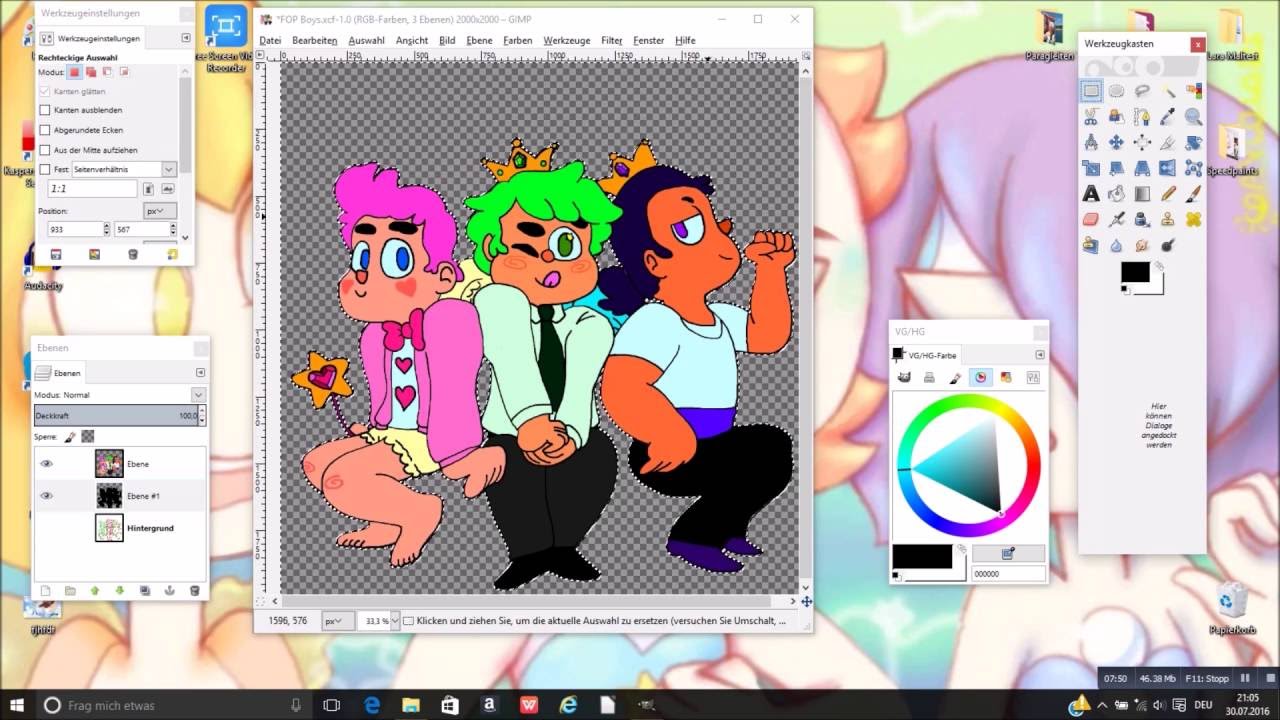Screen dimensions: 1280x720
Task: Select the Color Picker eyedropper tool
Action: point(1167,117)
